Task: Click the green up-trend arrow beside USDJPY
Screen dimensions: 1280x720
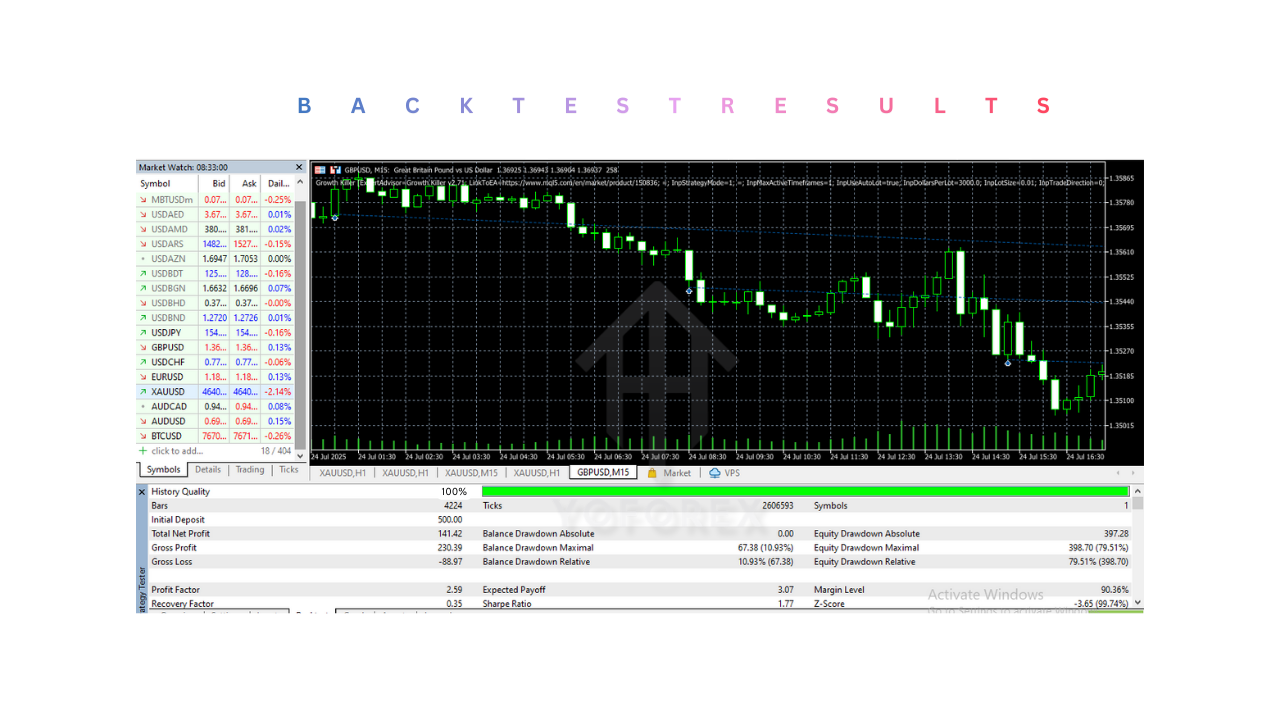Action: tap(142, 332)
